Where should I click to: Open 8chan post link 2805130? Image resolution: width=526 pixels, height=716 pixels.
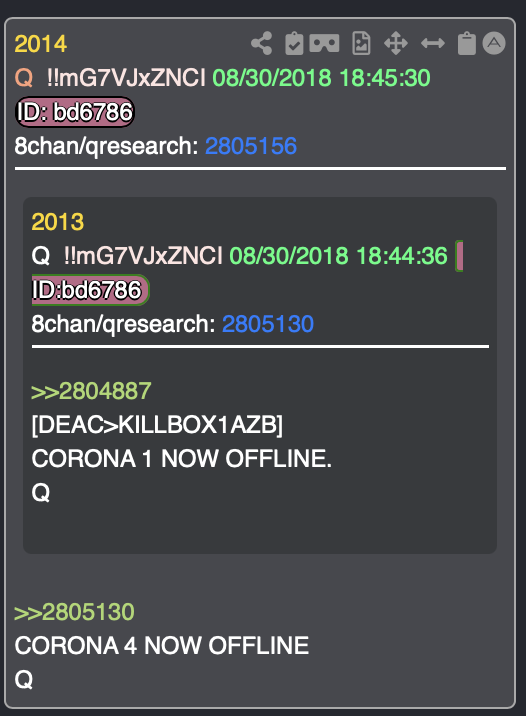tap(268, 324)
